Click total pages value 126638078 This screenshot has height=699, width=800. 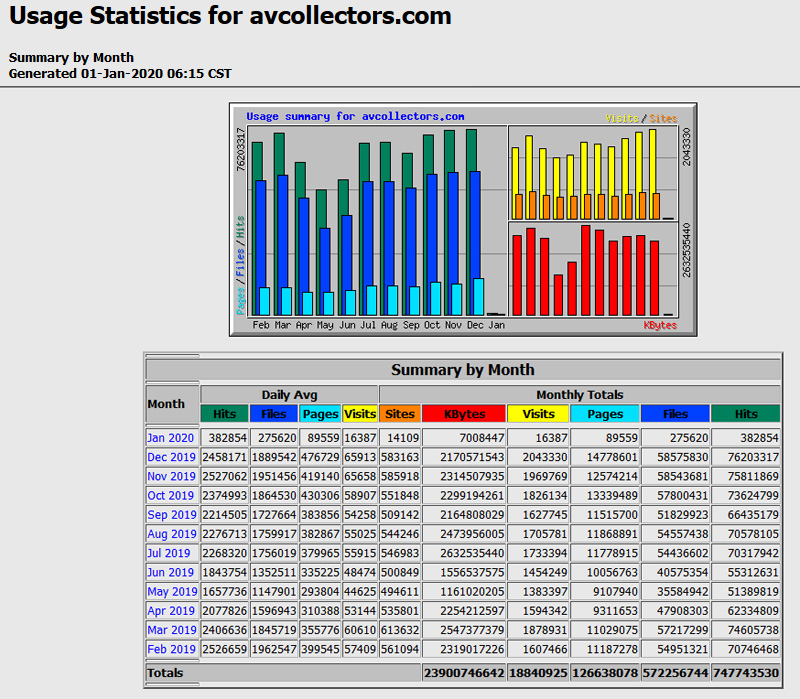pos(605,673)
